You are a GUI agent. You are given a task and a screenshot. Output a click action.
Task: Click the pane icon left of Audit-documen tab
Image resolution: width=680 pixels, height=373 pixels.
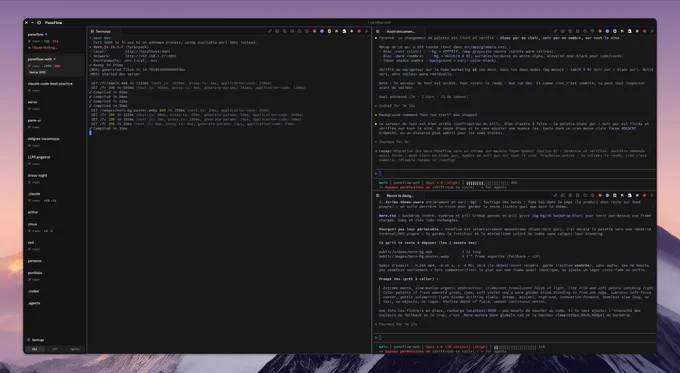click(378, 31)
